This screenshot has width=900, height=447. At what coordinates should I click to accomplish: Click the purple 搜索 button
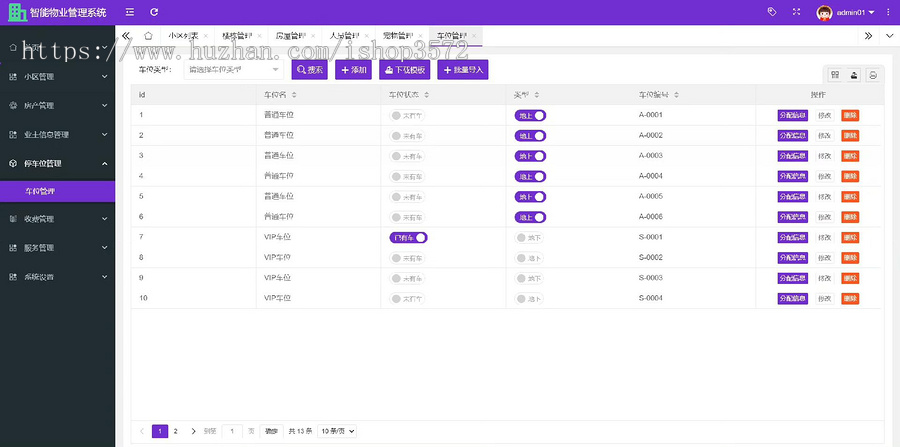(x=309, y=70)
